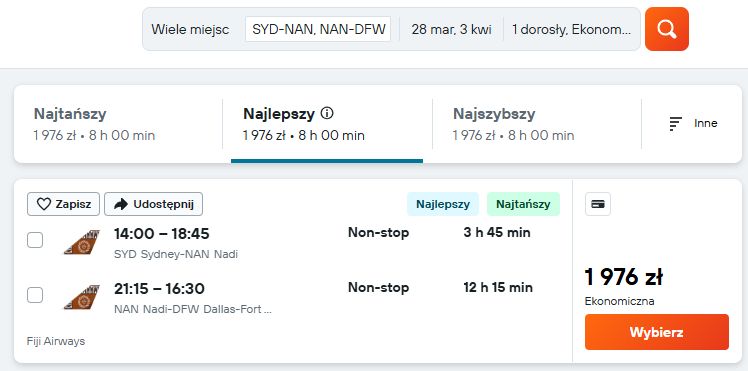Viewport: 748px width, 371px height.
Task: Open the 1 dorosły, Ekonomiczna passengers selector
Action: (x=571, y=29)
